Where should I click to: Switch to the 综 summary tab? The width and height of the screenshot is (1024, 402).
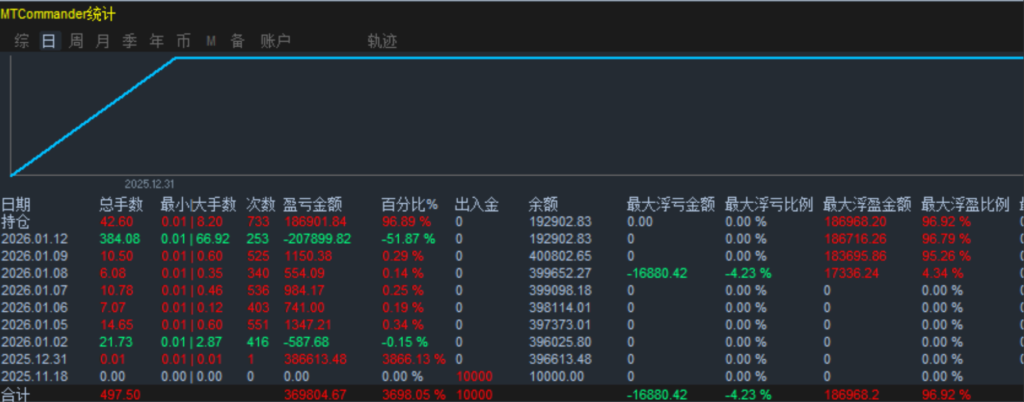(22, 41)
